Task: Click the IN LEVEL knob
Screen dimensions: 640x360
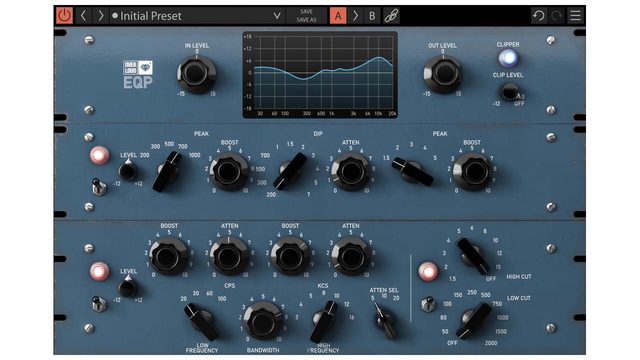Action: (196, 74)
